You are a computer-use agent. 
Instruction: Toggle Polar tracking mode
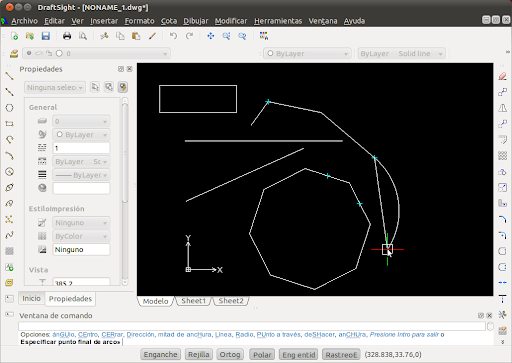pyautogui.click(x=262, y=354)
